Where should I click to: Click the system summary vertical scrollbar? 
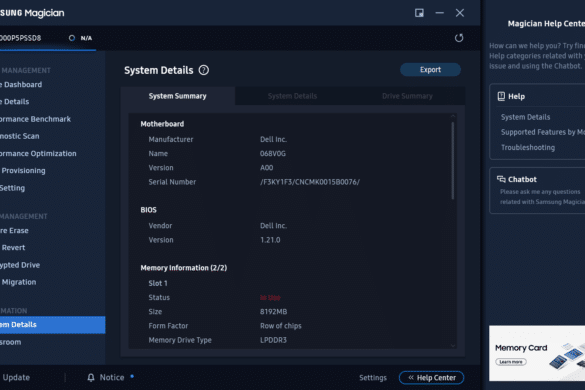click(453, 160)
